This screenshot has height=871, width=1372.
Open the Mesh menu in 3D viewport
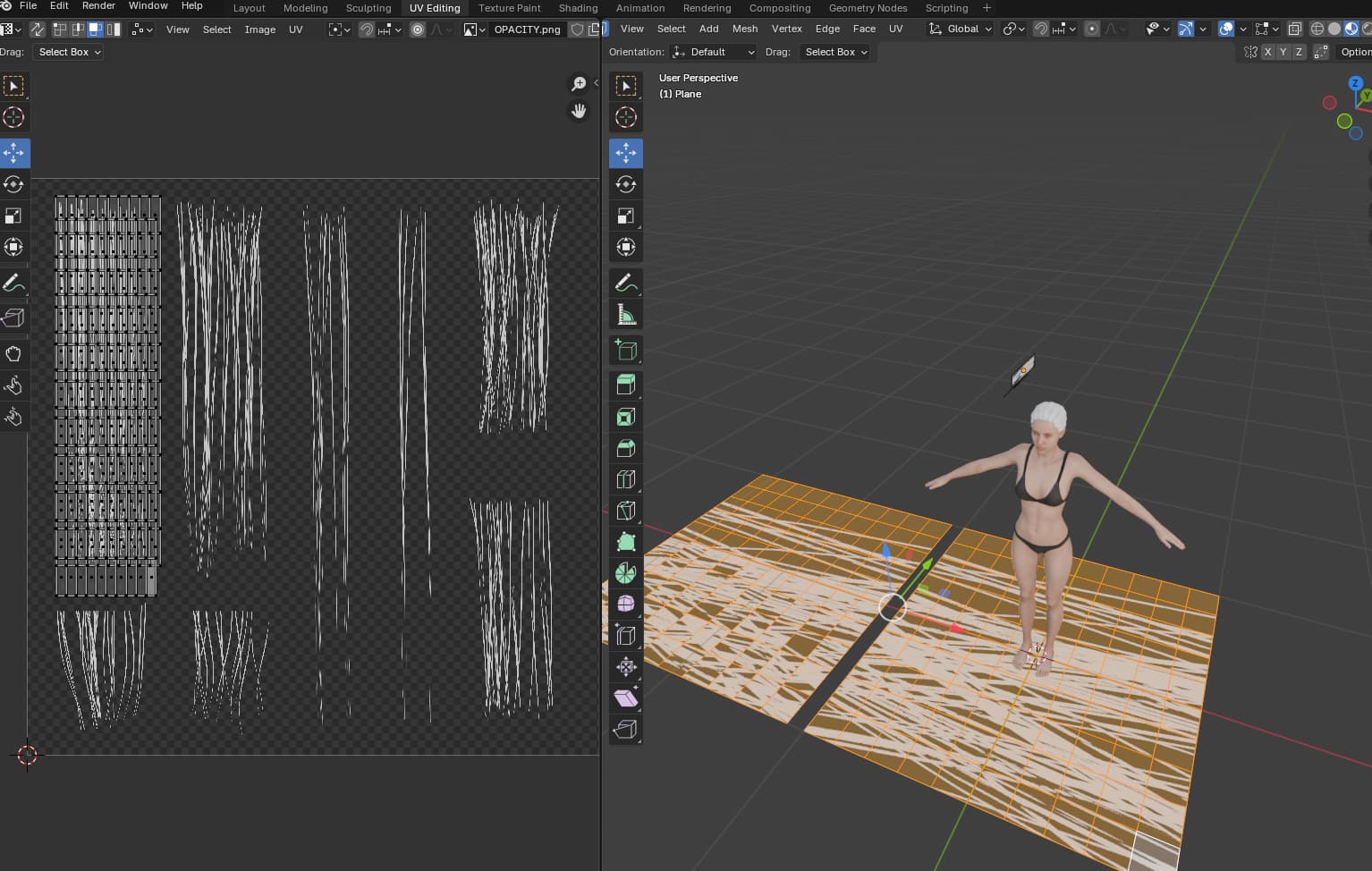(x=744, y=29)
